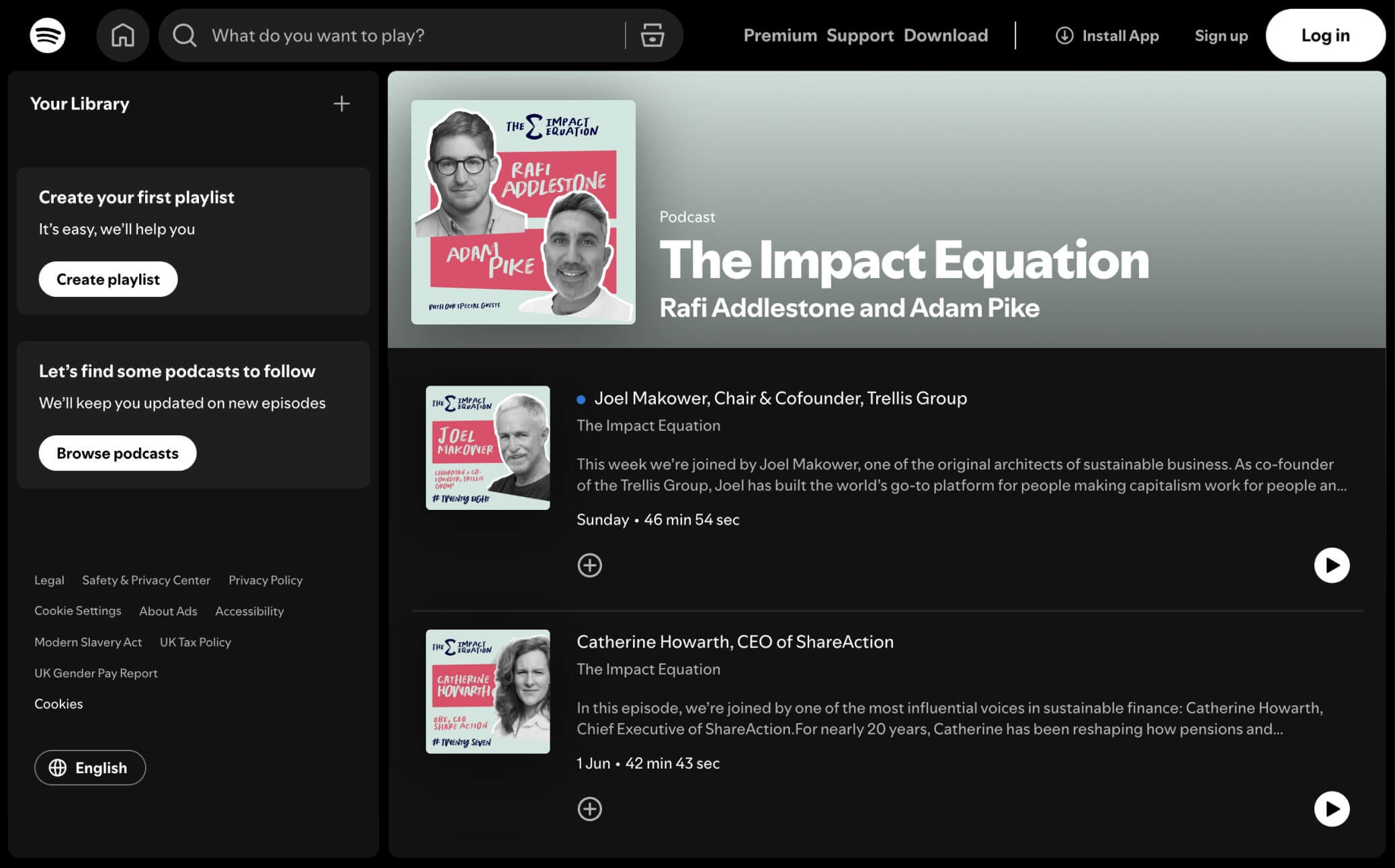
Task: Open the Joel Makower episode thumbnail
Action: tap(488, 447)
